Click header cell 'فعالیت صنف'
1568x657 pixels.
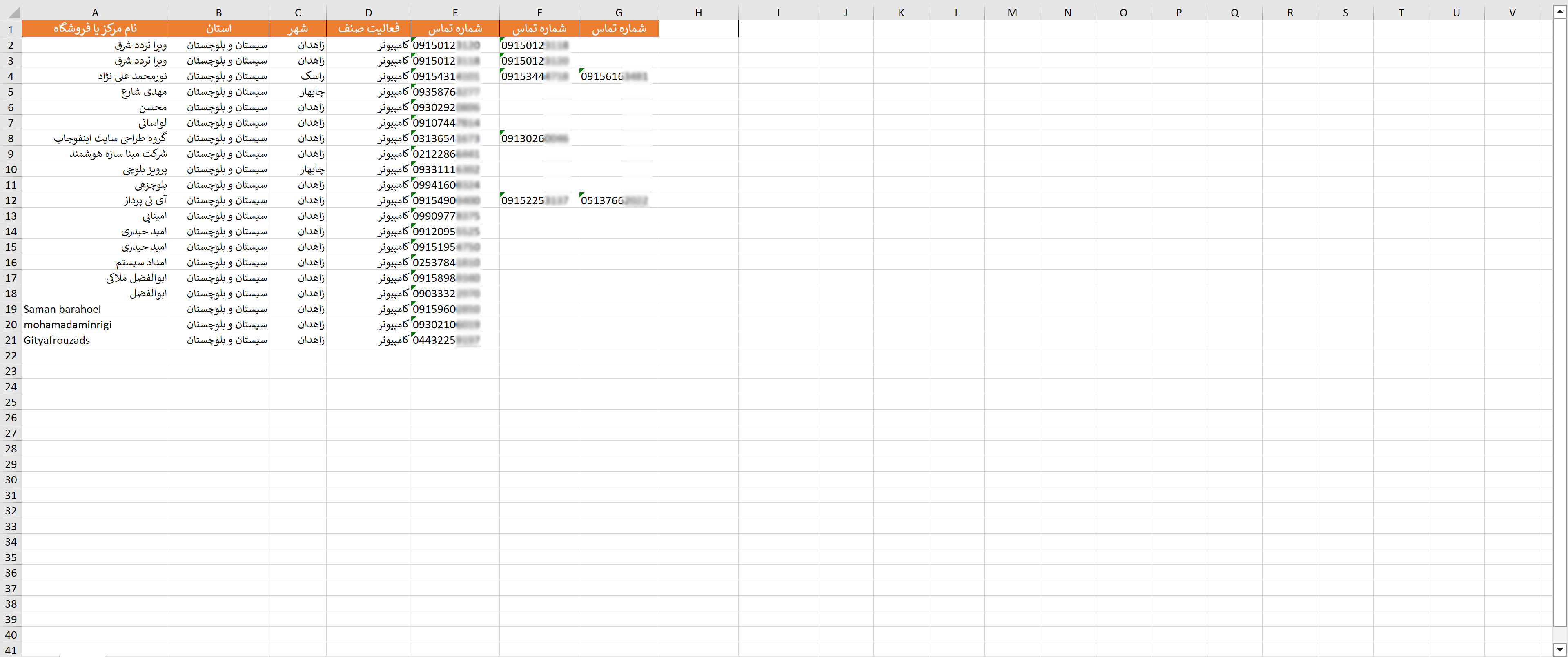pyautogui.click(x=369, y=29)
